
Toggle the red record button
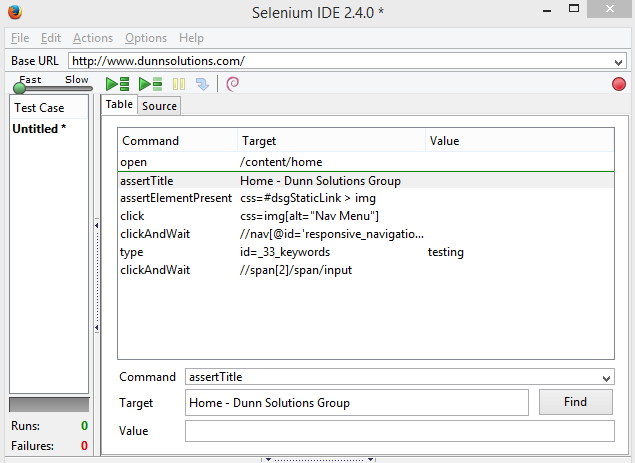[618, 84]
